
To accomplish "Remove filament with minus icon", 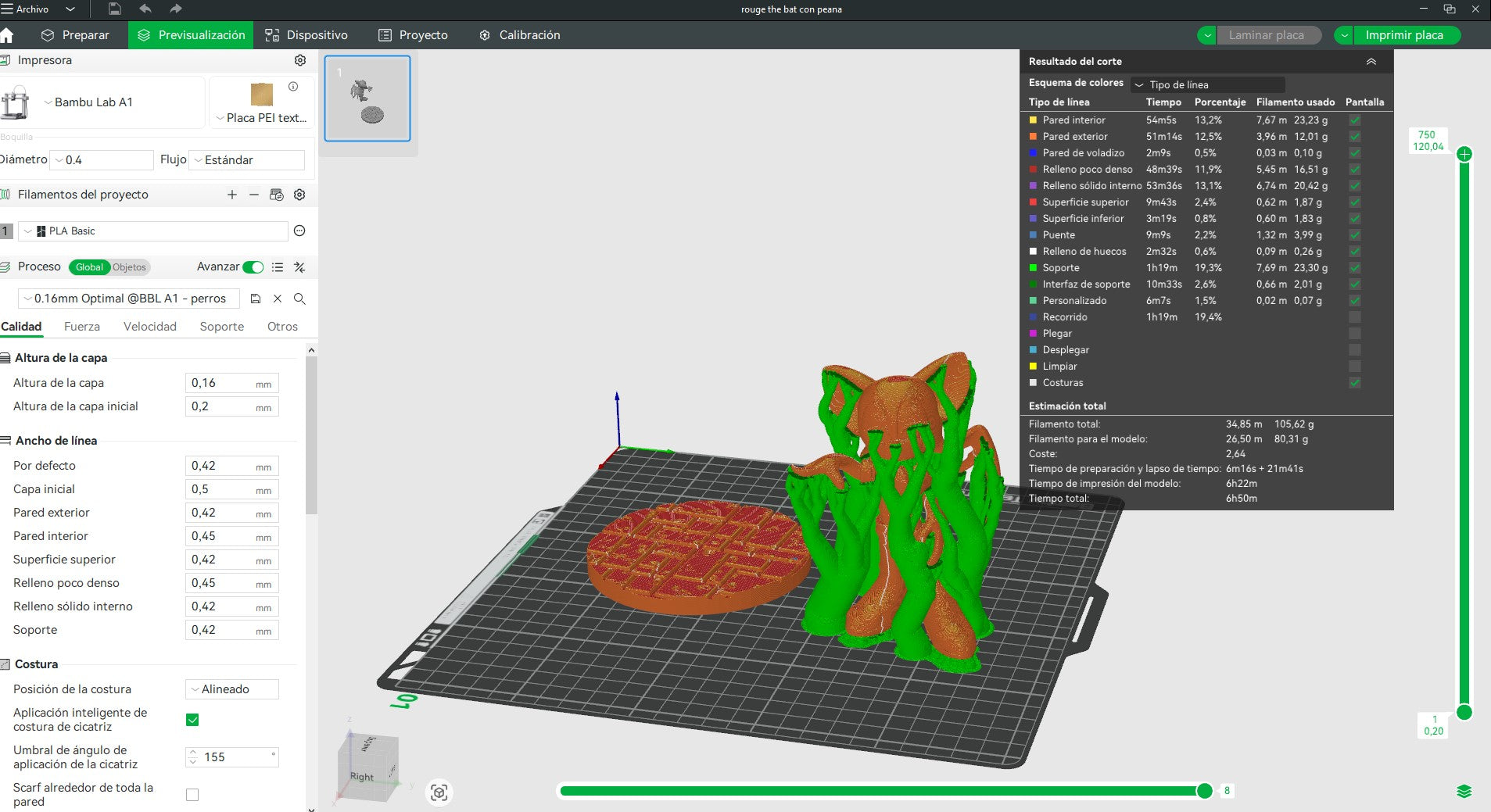I will coord(254,195).
